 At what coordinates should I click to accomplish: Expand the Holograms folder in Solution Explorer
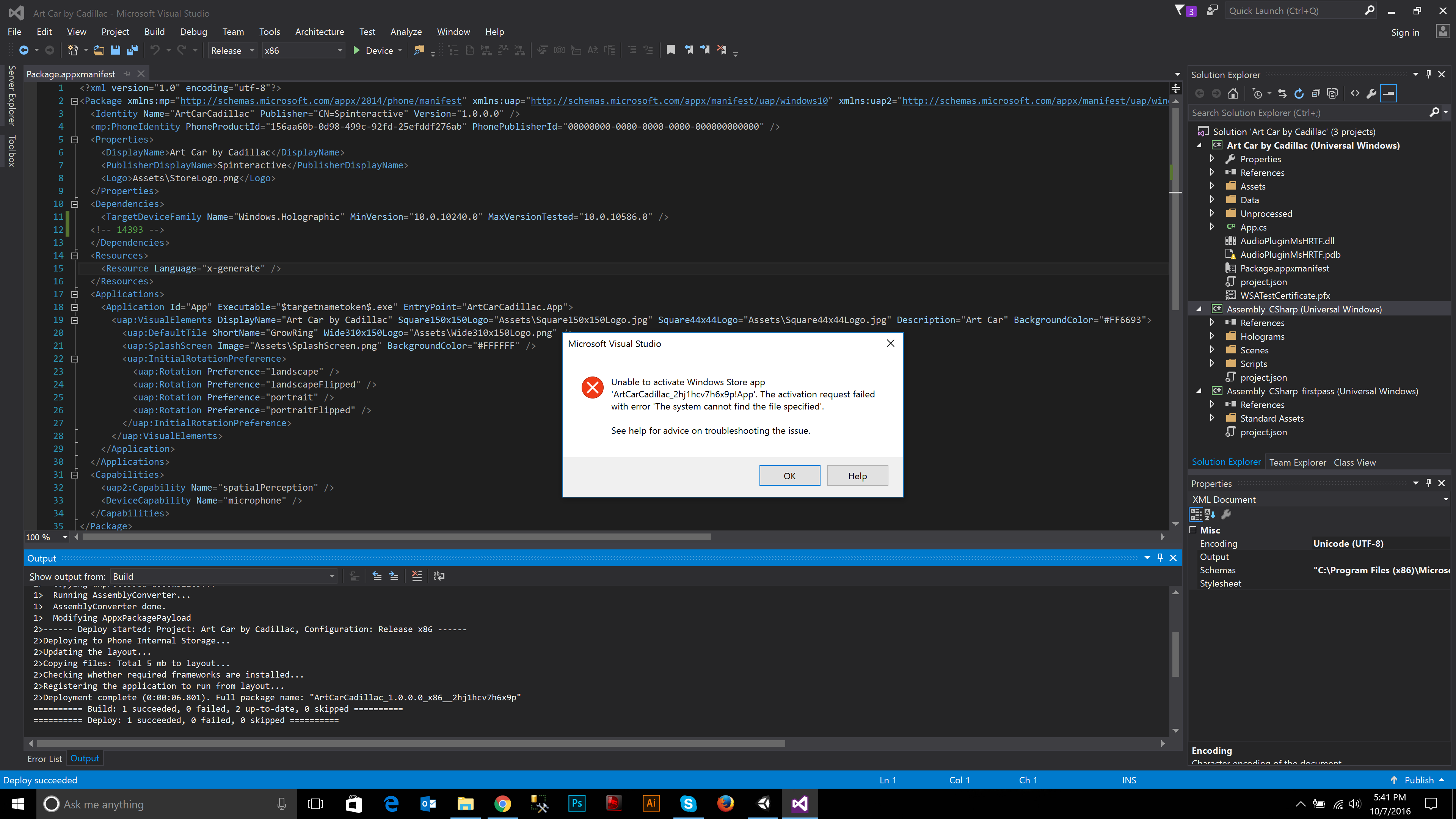tap(1213, 336)
